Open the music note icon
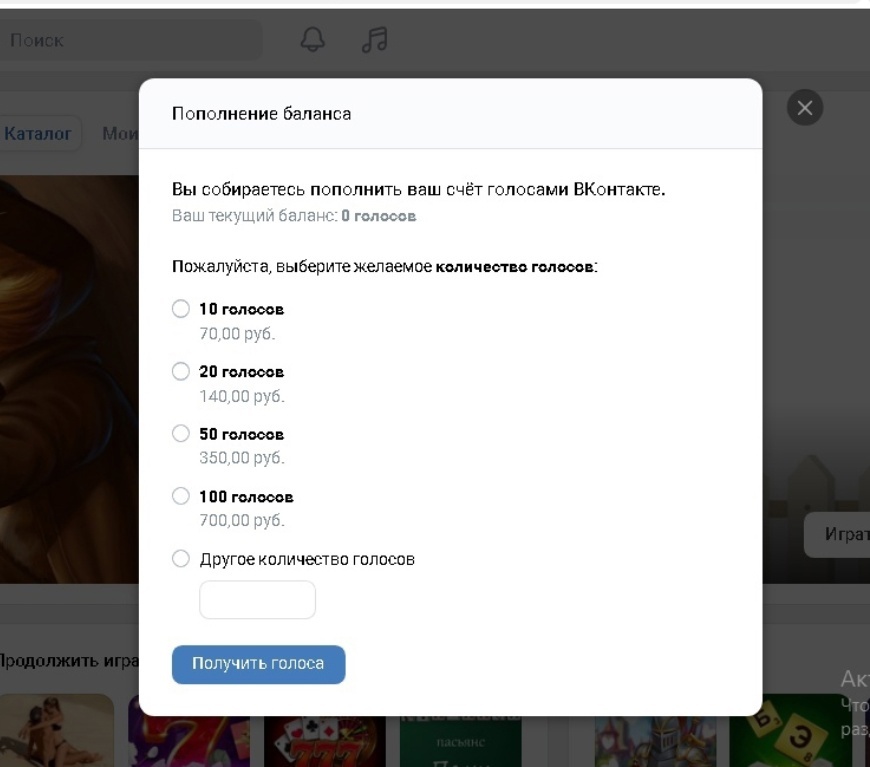This screenshot has height=767, width=870. tap(375, 39)
